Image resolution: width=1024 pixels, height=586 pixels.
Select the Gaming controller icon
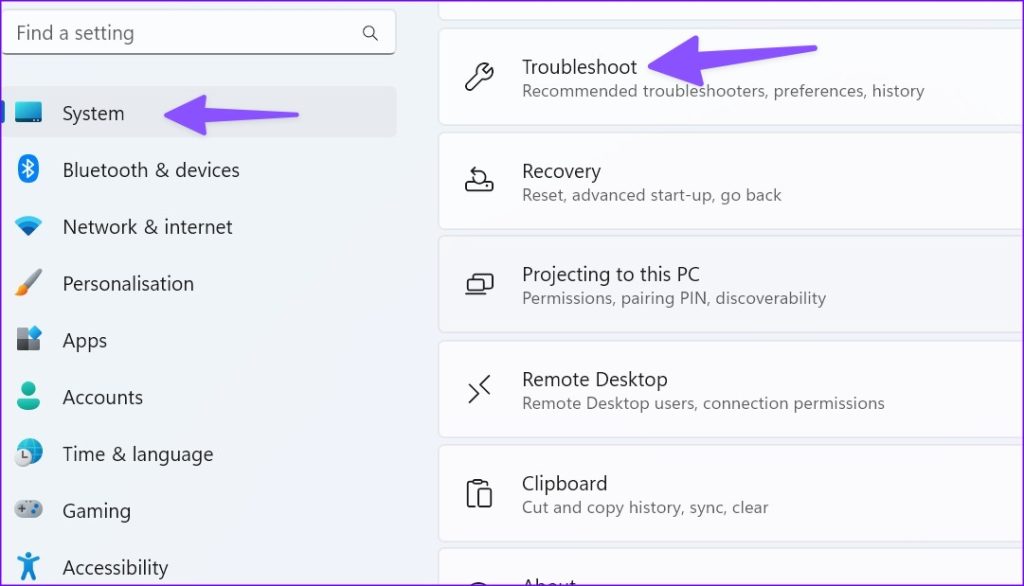tap(29, 509)
